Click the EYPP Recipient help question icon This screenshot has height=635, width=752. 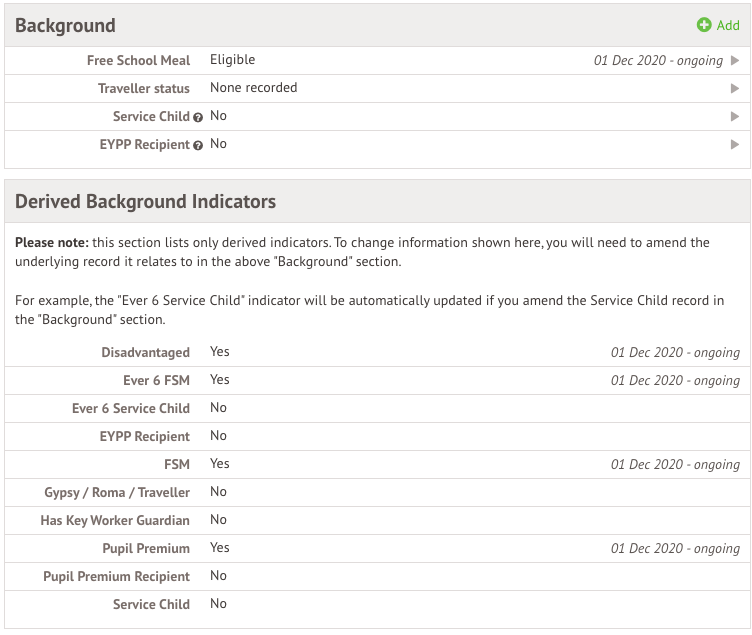198,145
